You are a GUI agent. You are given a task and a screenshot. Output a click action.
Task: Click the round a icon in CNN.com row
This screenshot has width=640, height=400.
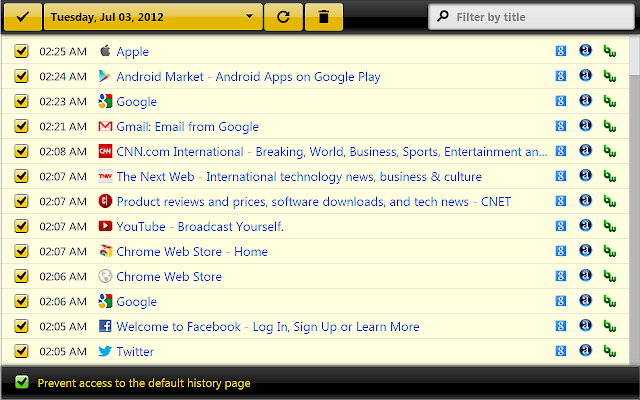click(x=585, y=151)
